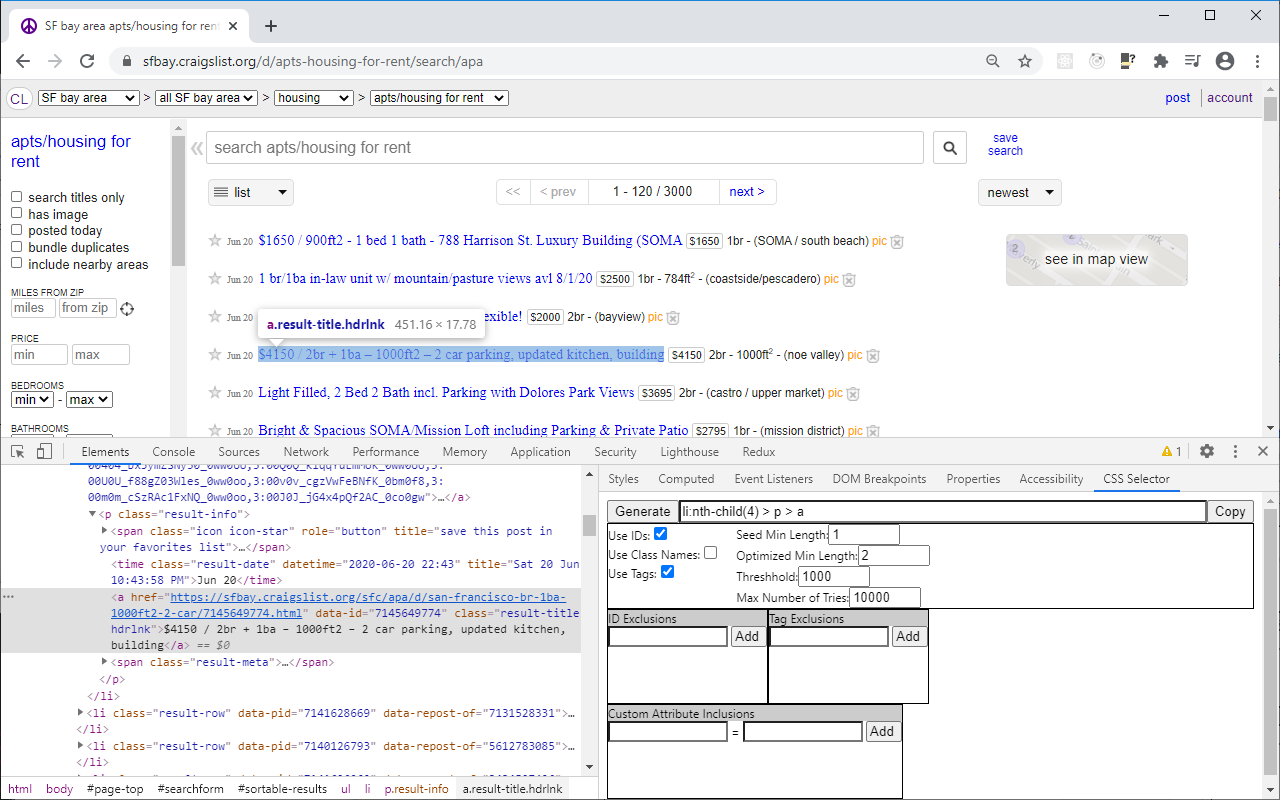Activate DevTools inspect element picker icon
This screenshot has width=1280, height=800.
click(x=17, y=452)
